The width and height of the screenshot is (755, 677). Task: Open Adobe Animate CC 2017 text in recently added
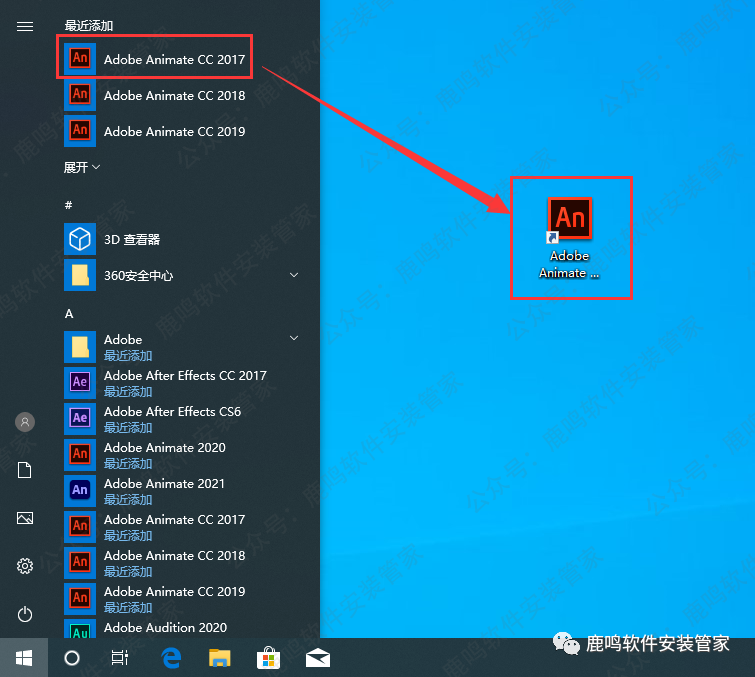tap(175, 60)
